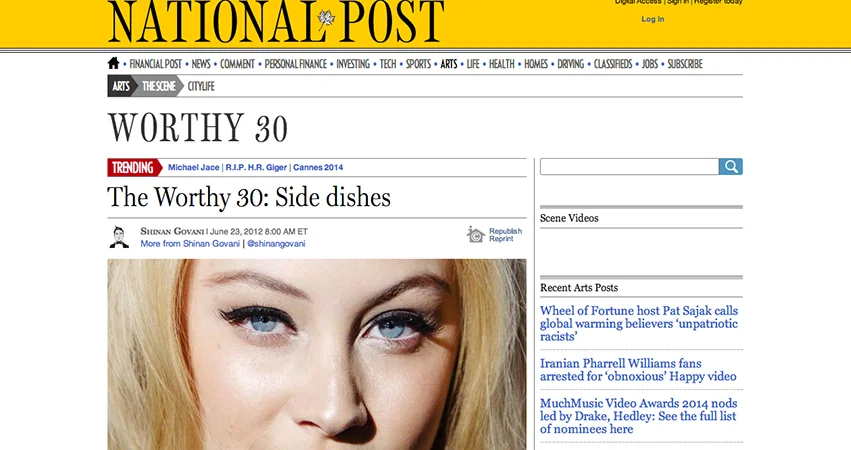
Task: Click the home icon in navigation bar
Action: (x=113, y=64)
